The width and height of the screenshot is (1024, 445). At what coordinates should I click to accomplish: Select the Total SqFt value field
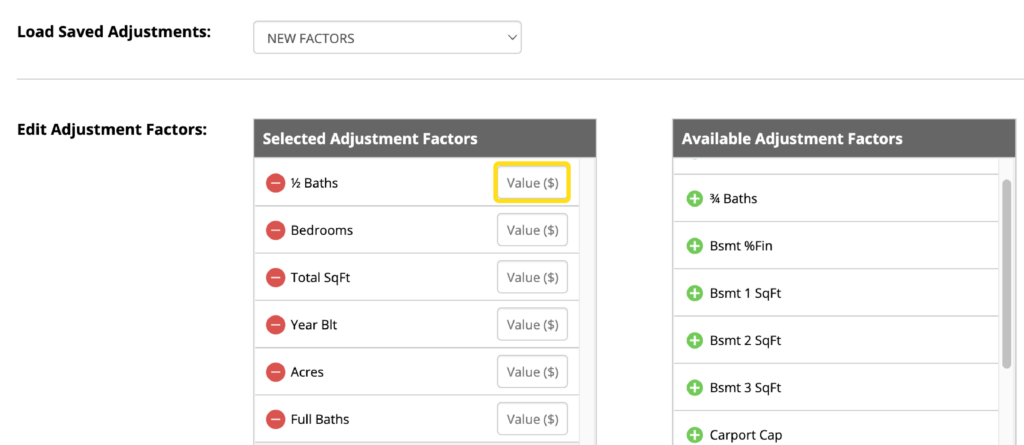[532, 277]
